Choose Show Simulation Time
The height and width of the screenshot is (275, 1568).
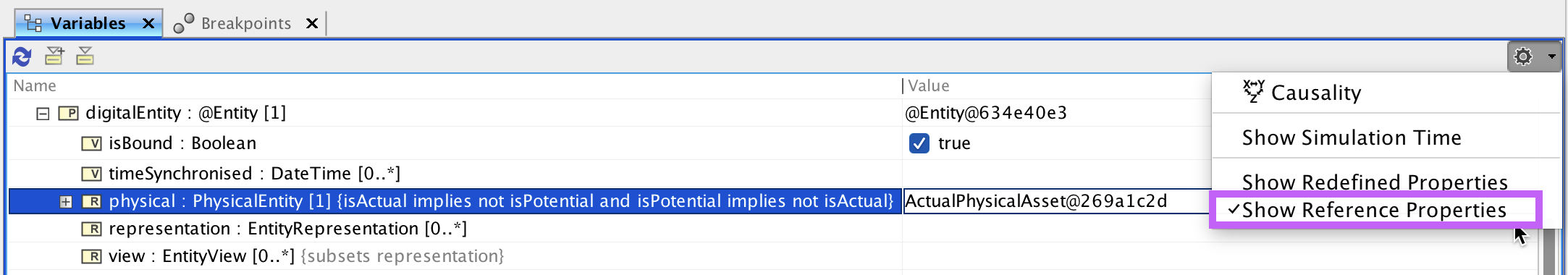click(1352, 137)
